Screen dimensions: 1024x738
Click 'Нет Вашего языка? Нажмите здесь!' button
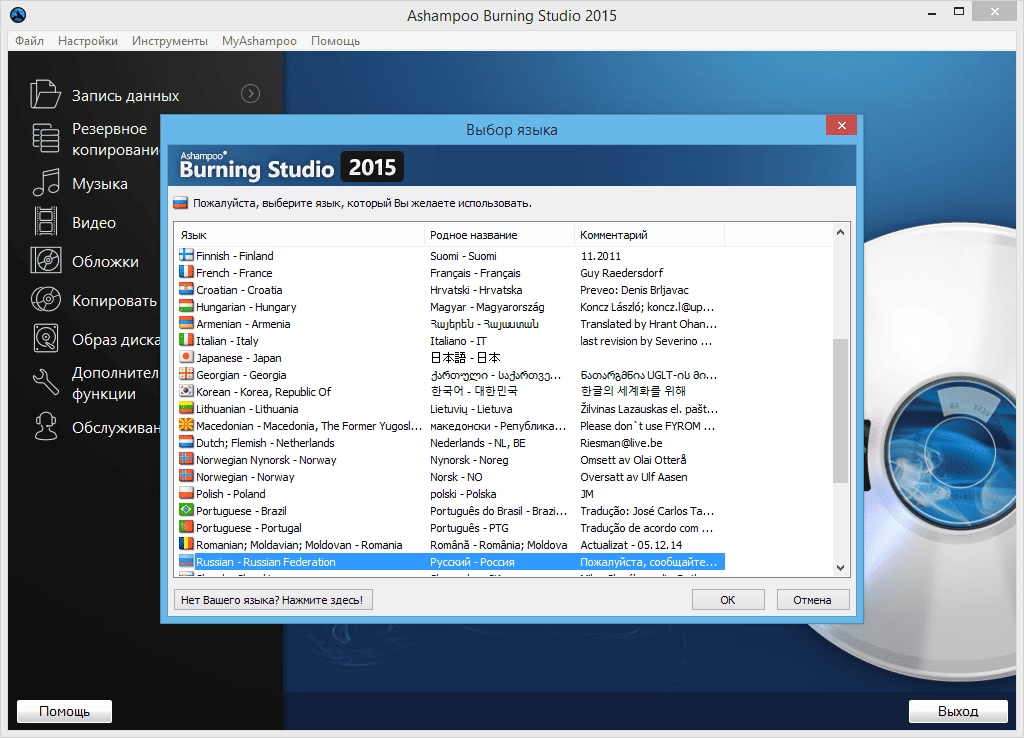tap(272, 600)
